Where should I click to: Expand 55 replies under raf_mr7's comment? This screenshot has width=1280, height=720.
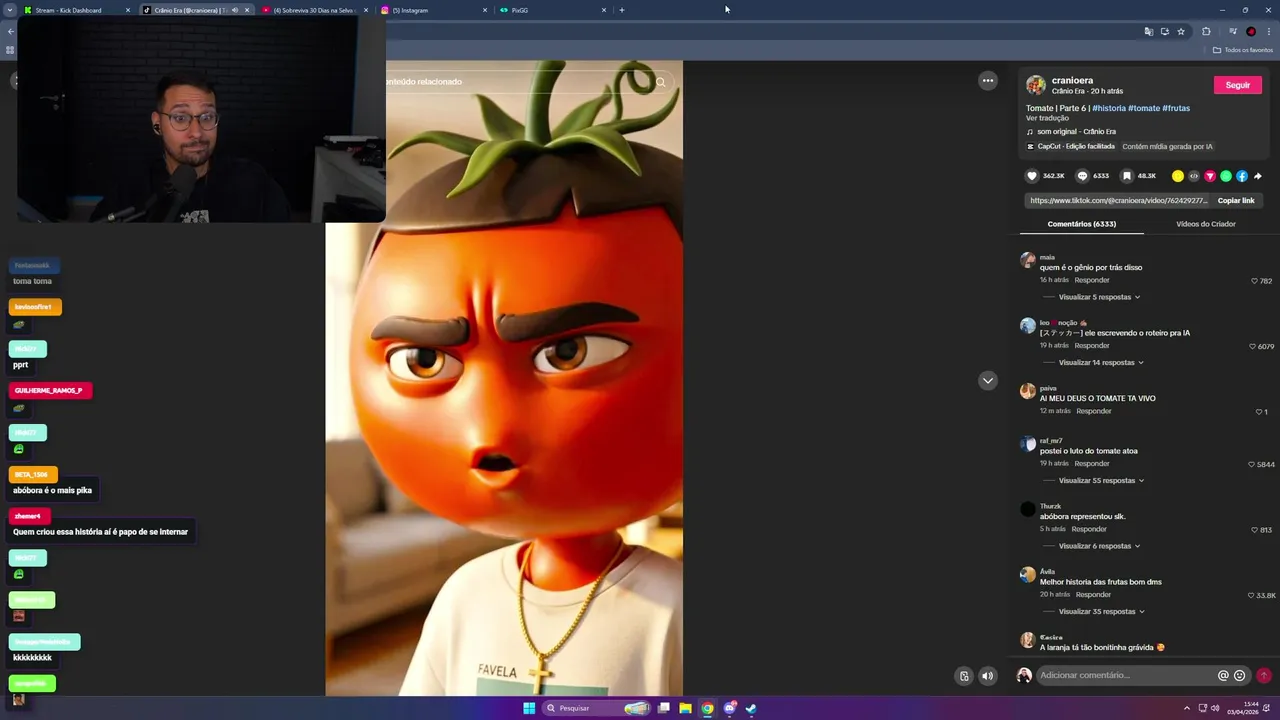pos(1099,480)
